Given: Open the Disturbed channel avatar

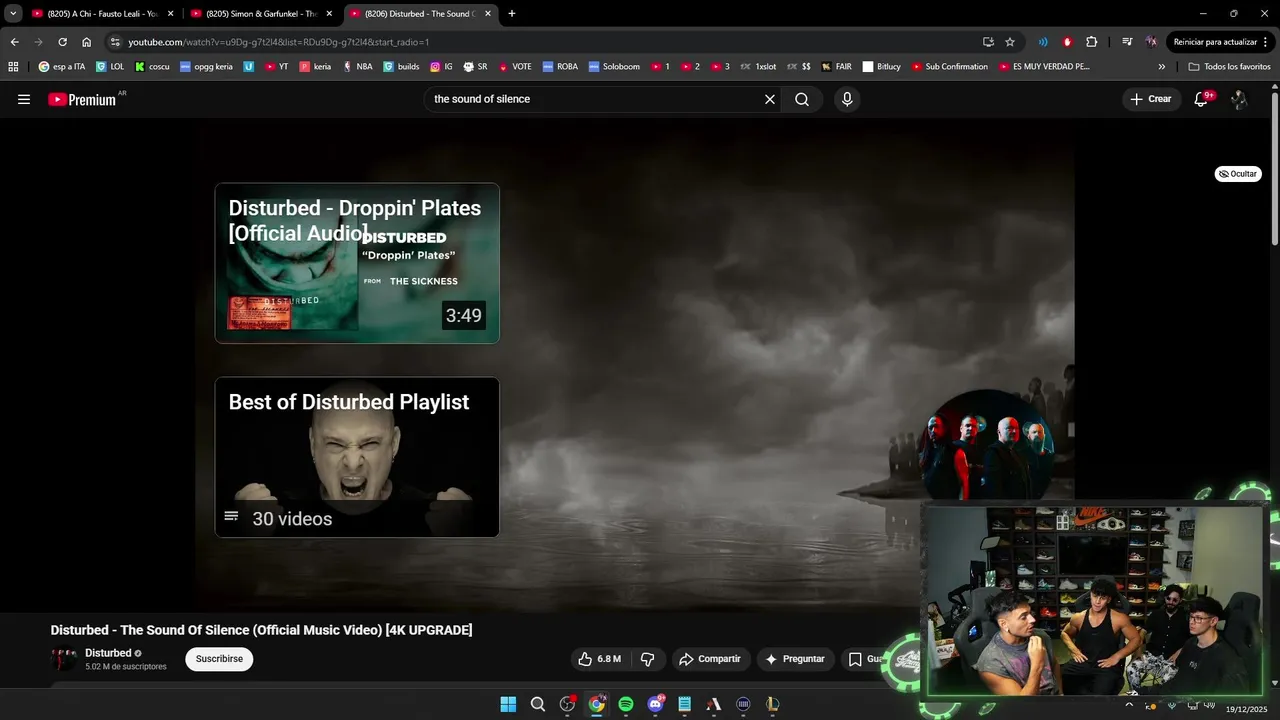Looking at the screenshot, I should click(64, 659).
